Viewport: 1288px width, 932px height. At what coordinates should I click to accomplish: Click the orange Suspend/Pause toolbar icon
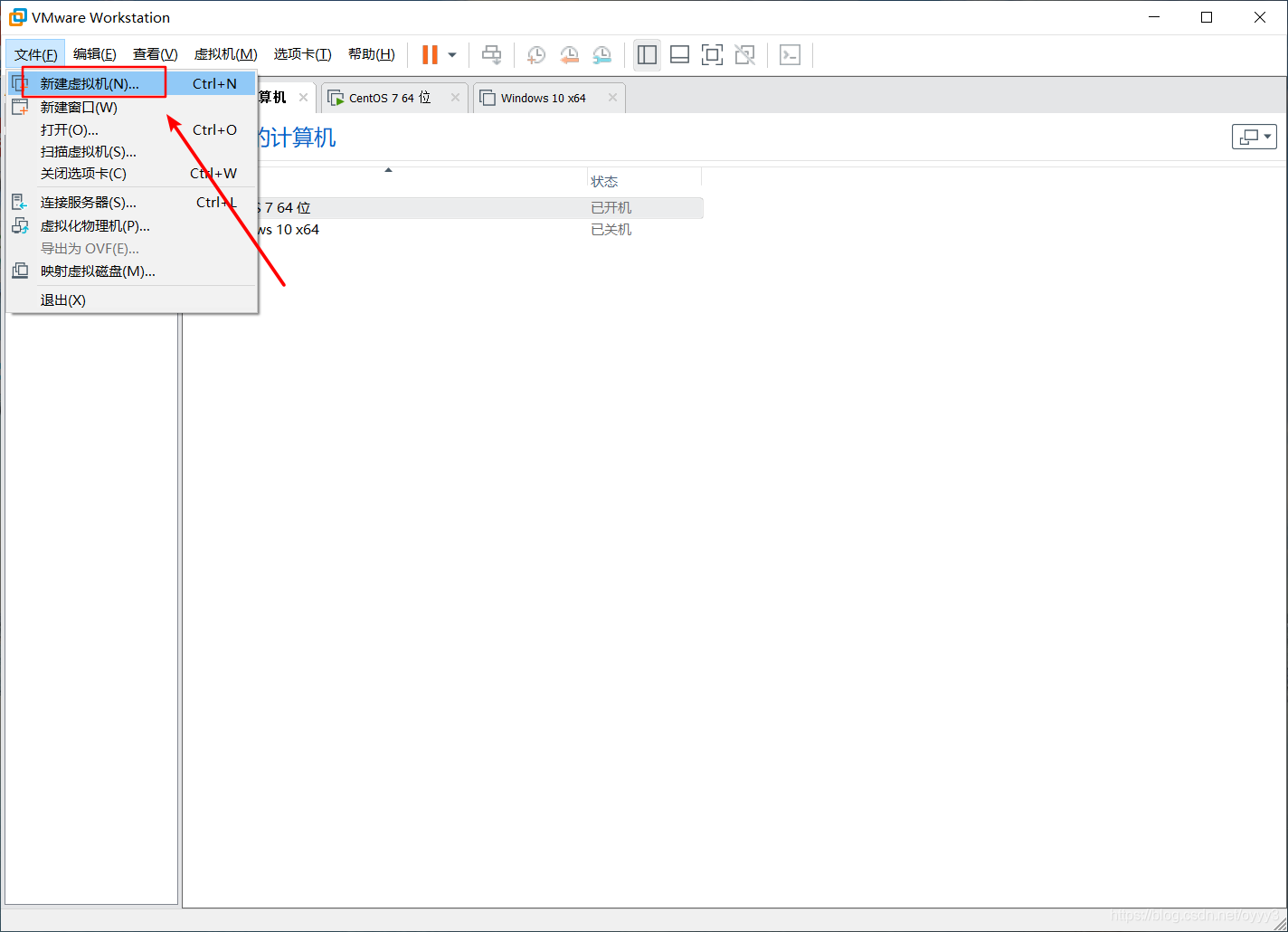click(x=430, y=55)
